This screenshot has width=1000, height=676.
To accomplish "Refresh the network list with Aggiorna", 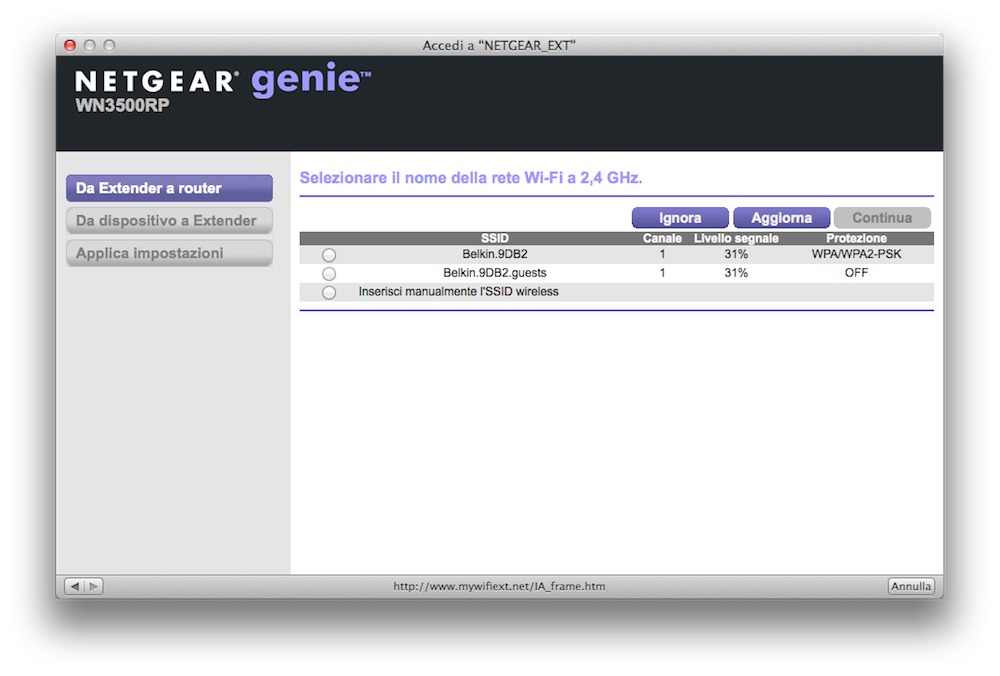I will coord(781,218).
